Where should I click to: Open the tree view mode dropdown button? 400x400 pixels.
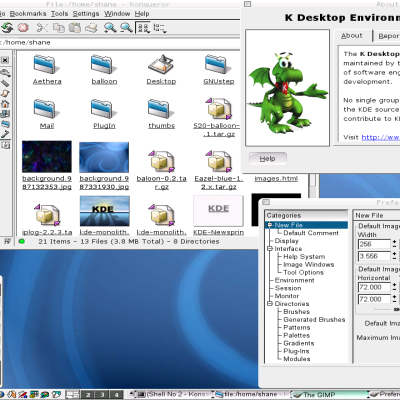[x=160, y=28]
